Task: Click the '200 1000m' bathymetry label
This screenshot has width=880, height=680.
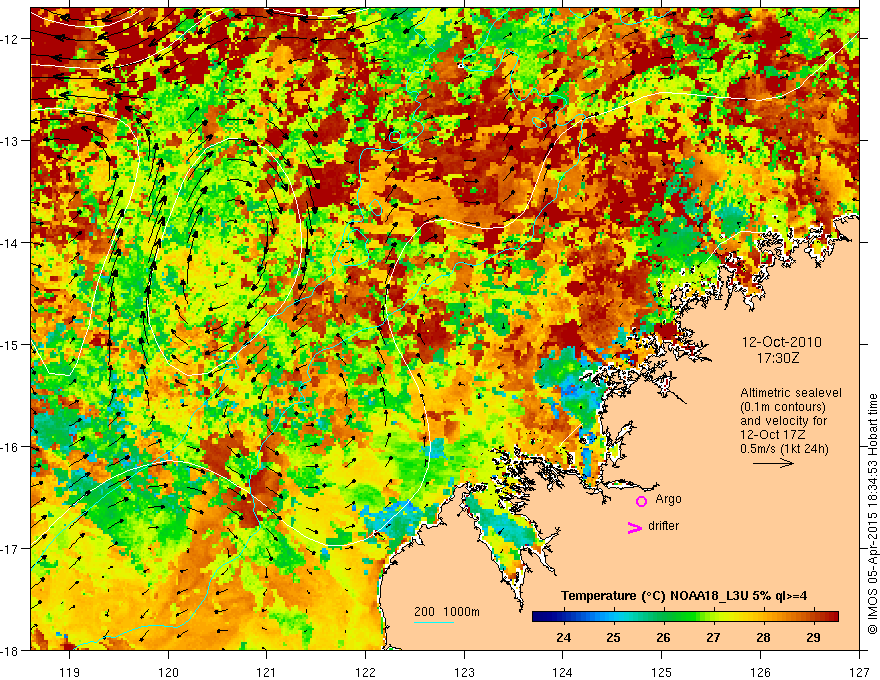Action: coord(447,612)
